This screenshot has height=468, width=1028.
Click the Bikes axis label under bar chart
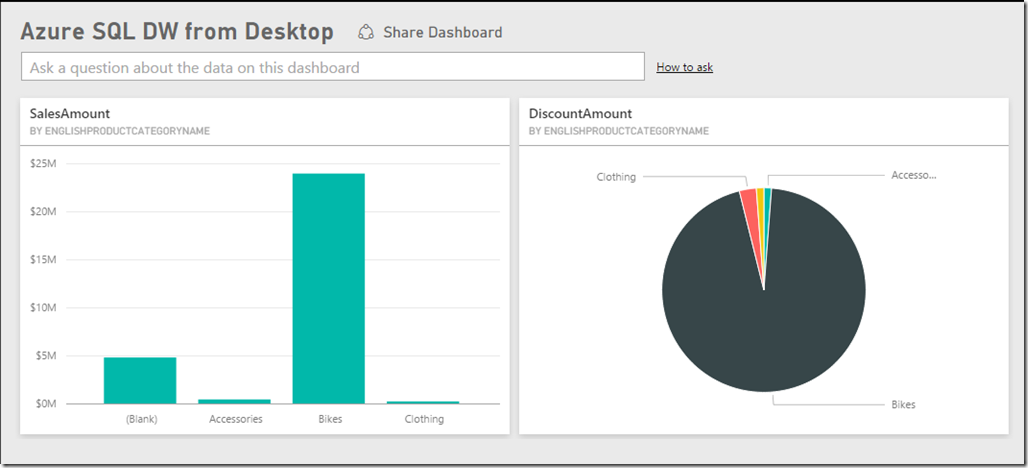point(330,419)
